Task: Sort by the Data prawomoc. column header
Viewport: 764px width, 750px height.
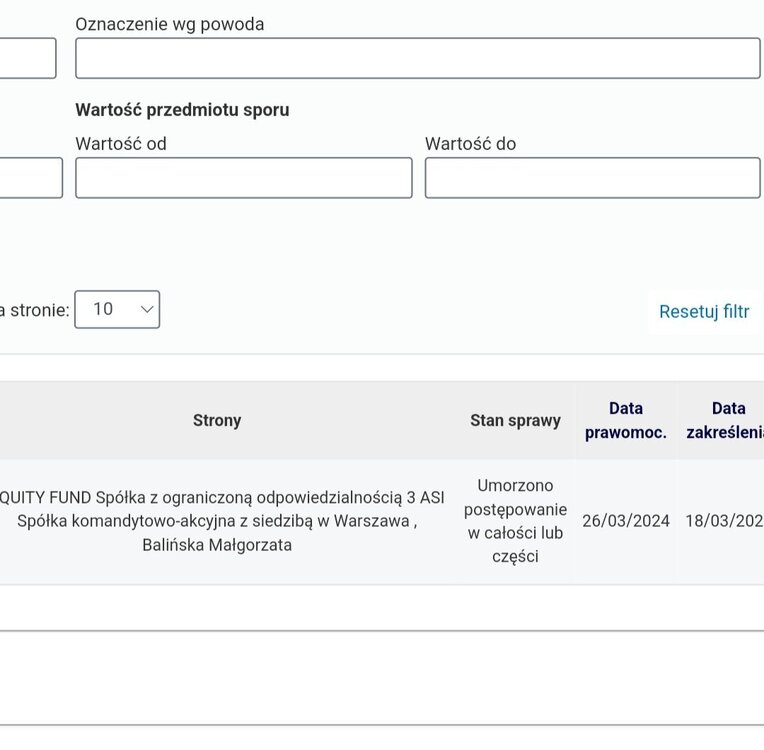Action: [626, 420]
